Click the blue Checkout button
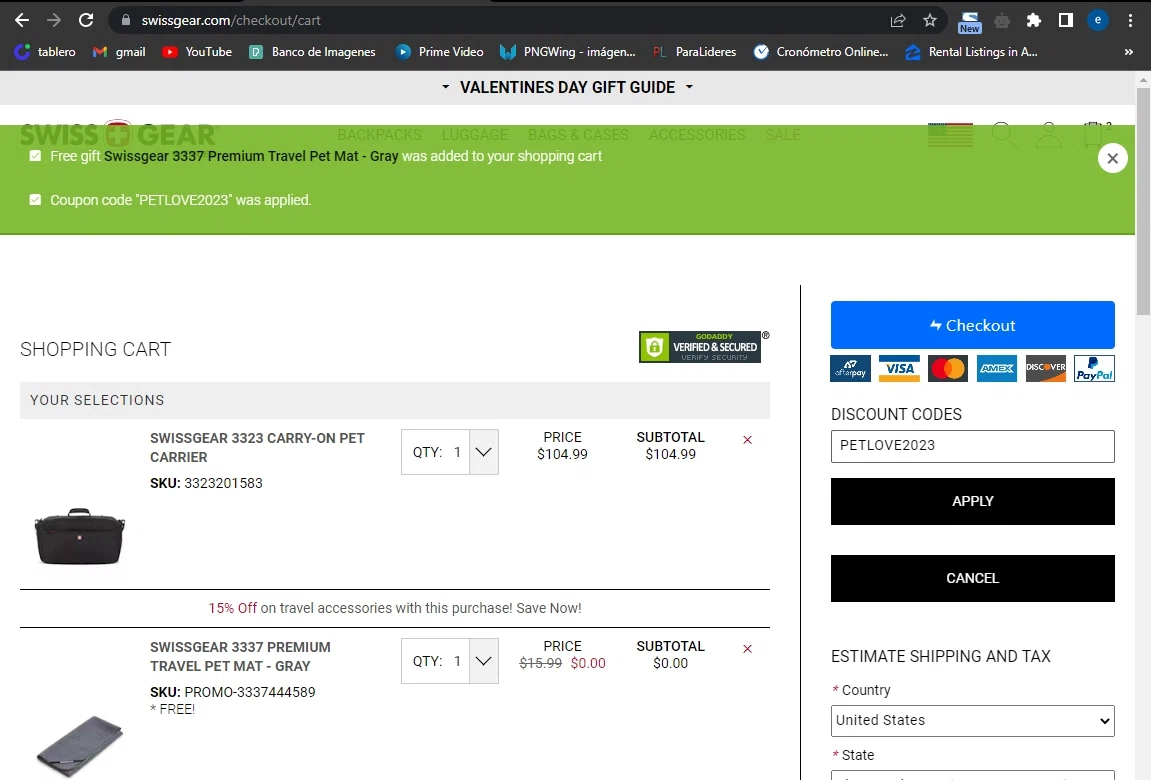 [x=973, y=325]
